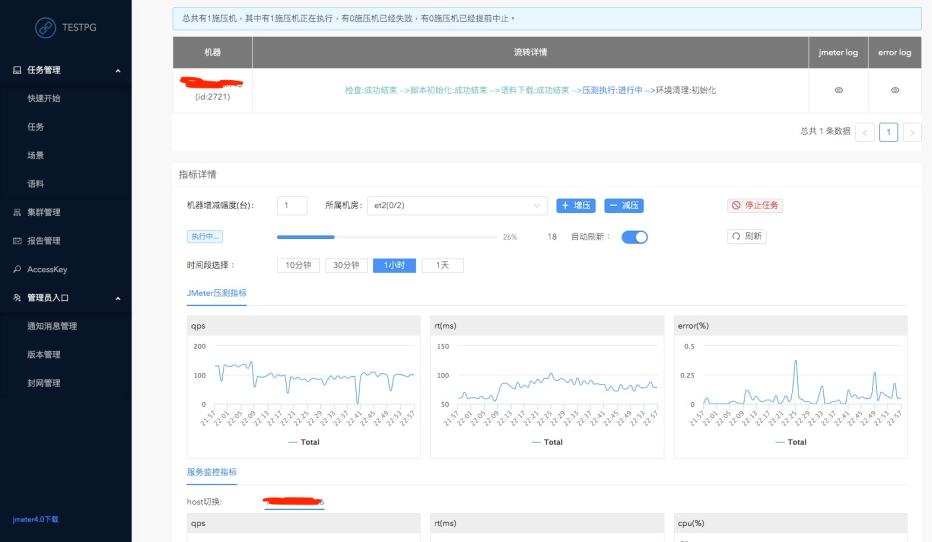Image resolution: width=932 pixels, height=542 pixels.
Task: Click the stop icon on 停止任务 button
Action: (x=736, y=205)
